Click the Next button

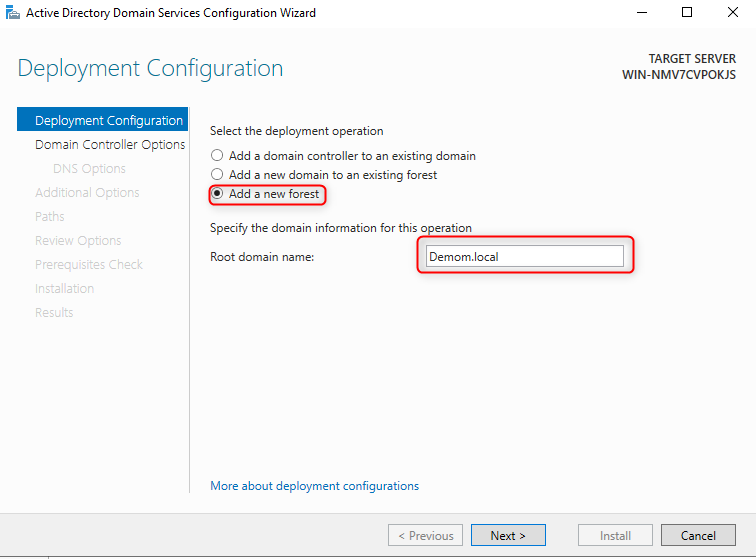click(x=508, y=535)
